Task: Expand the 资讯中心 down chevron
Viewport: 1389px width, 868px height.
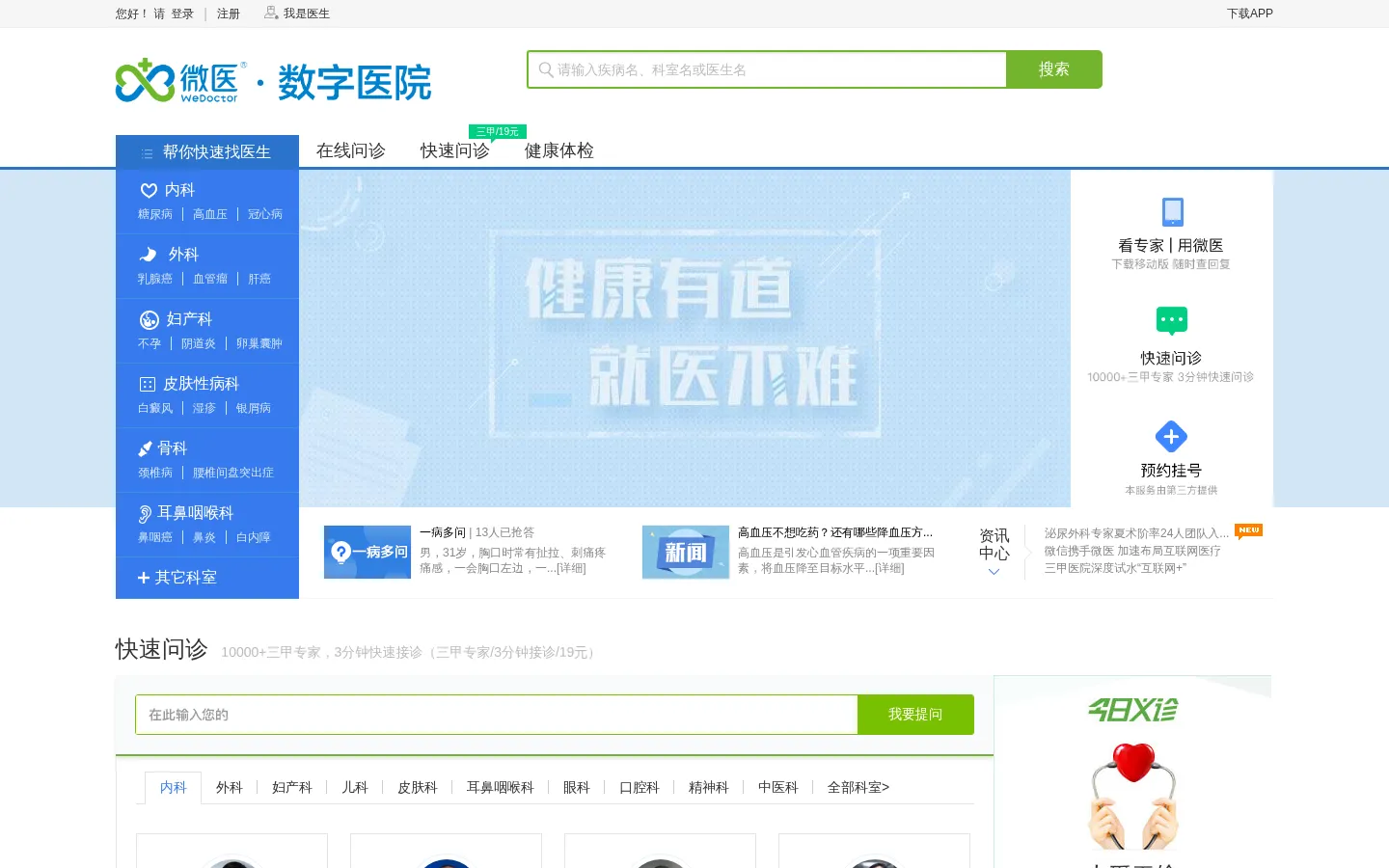Action: (994, 572)
